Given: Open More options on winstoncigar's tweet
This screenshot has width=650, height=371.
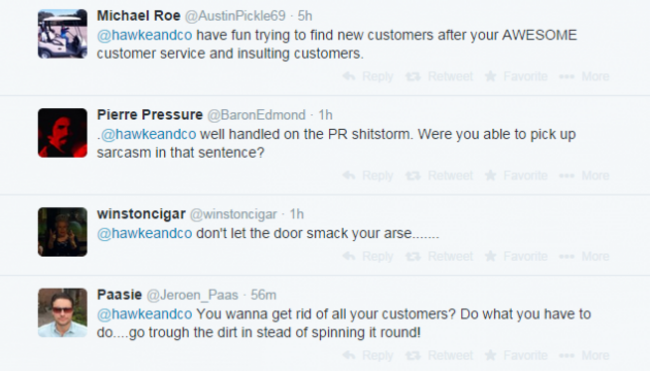Looking at the screenshot, I should pos(584,257).
